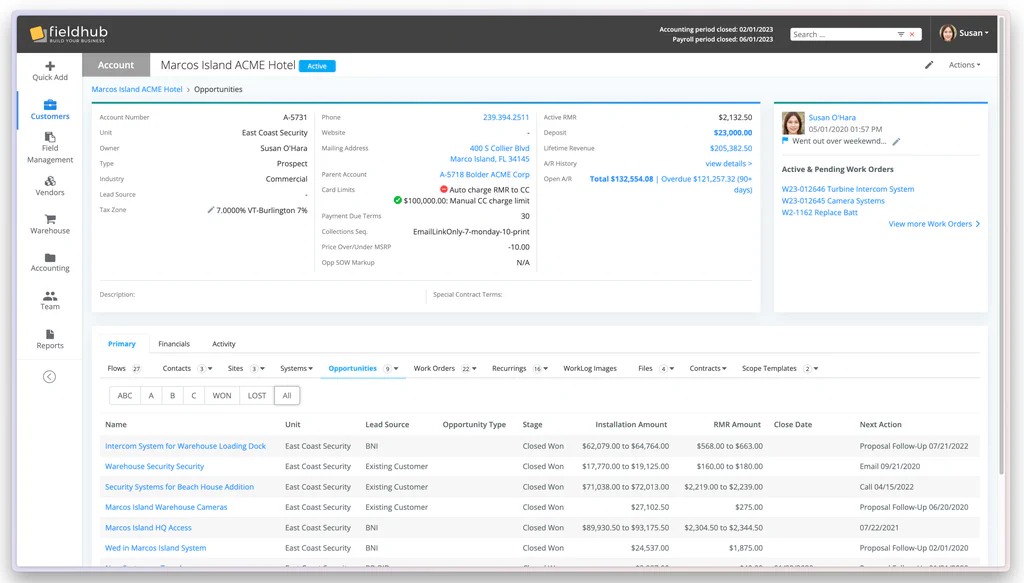Filter opportunities by WON
Viewport: 1024px width, 583px height.
pyautogui.click(x=221, y=394)
